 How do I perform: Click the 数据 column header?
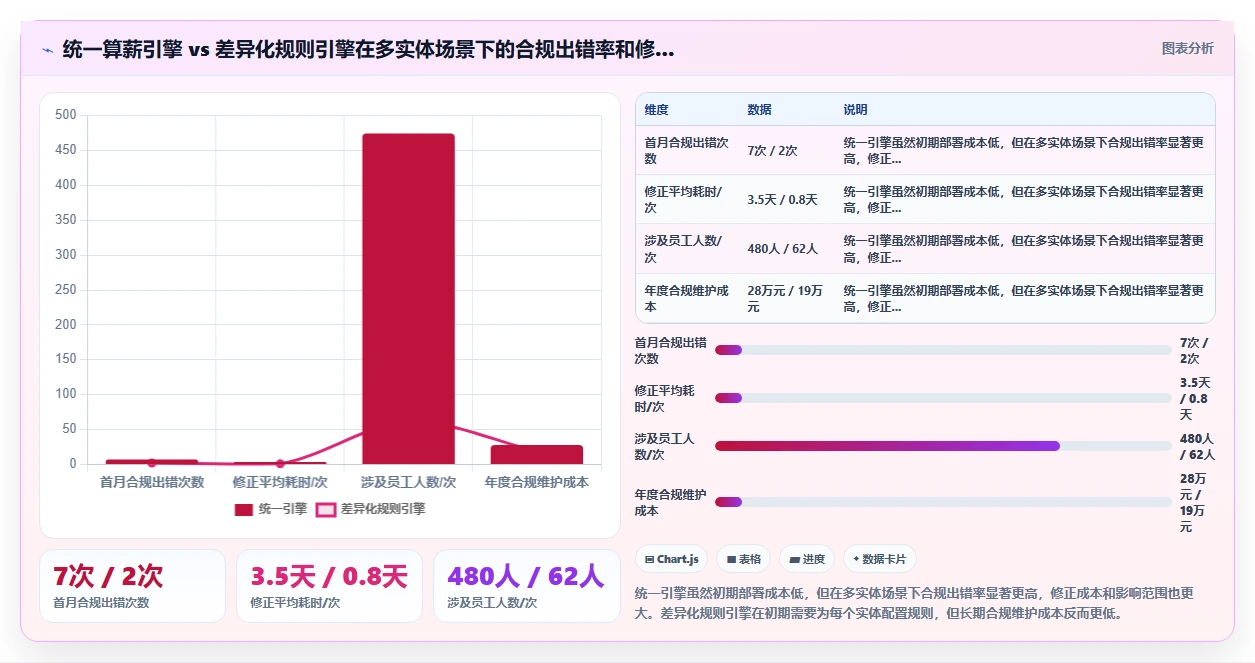pyautogui.click(x=759, y=110)
